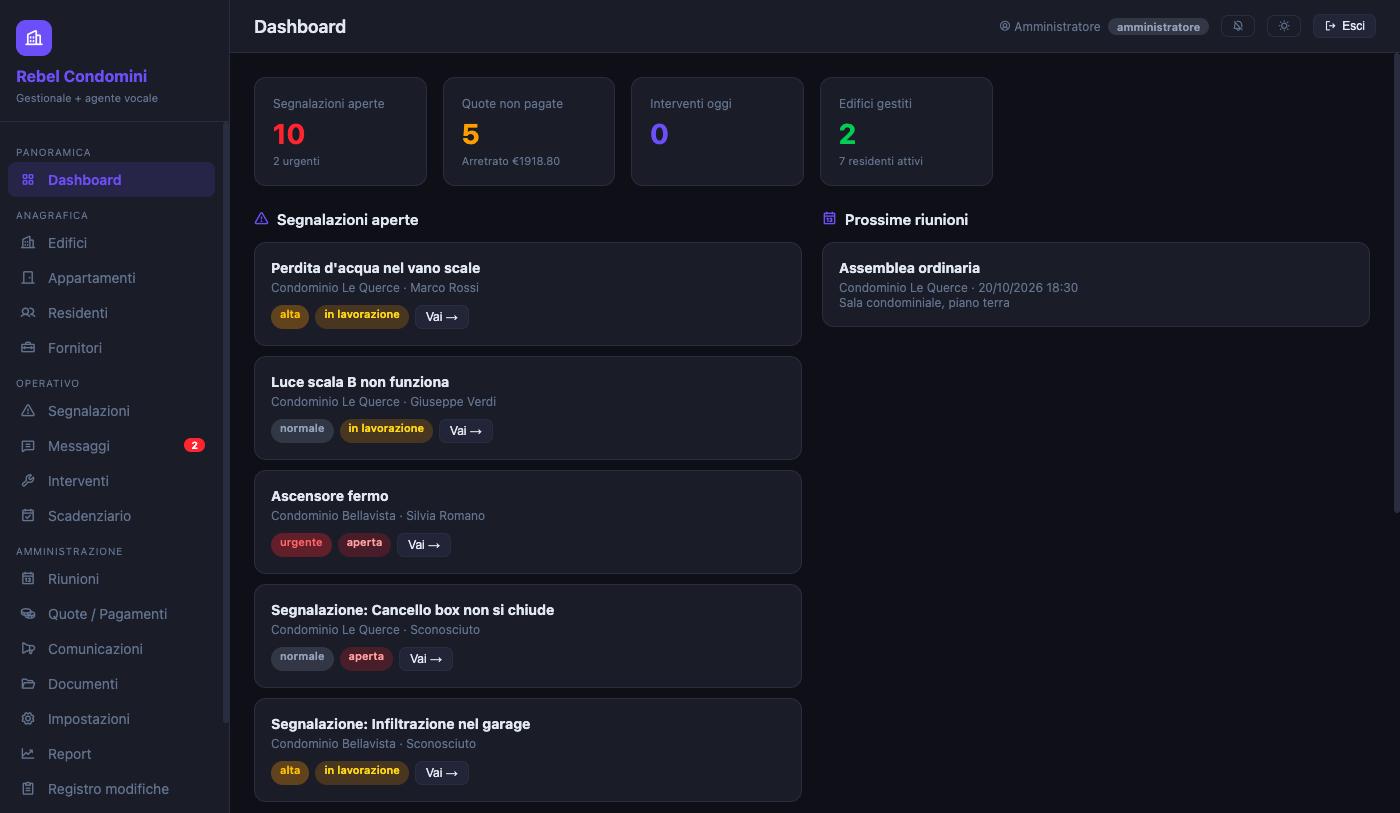Image resolution: width=1400 pixels, height=813 pixels.
Task: Open the Edifici gestiti stat card
Action: tap(906, 131)
